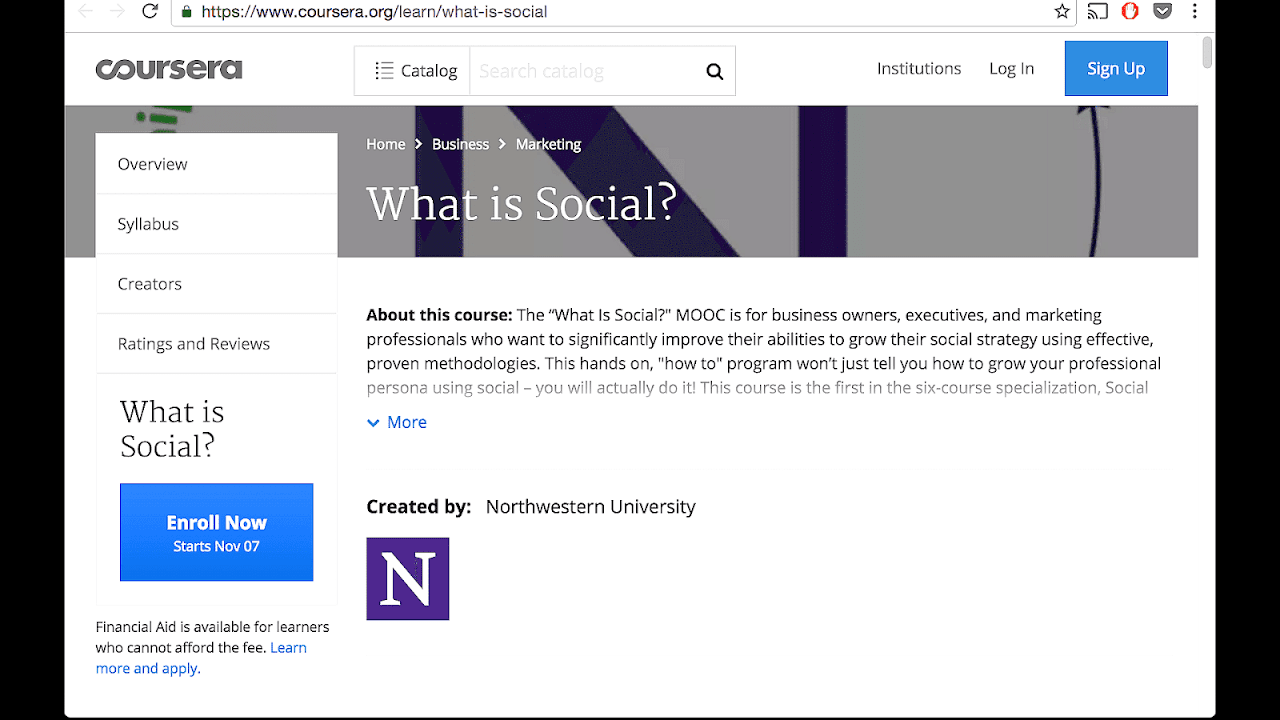Image resolution: width=1280 pixels, height=720 pixels.
Task: Click the Home breadcrumb
Action: (x=385, y=144)
